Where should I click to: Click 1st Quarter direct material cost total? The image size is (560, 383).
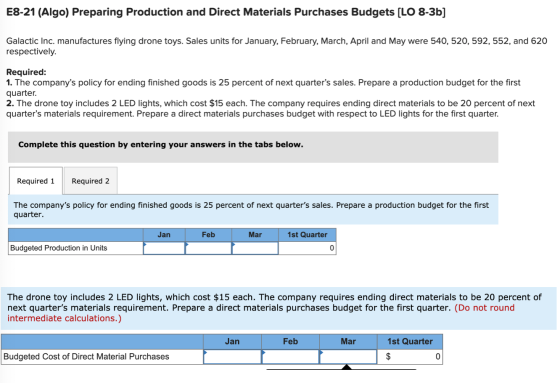click(x=410, y=357)
